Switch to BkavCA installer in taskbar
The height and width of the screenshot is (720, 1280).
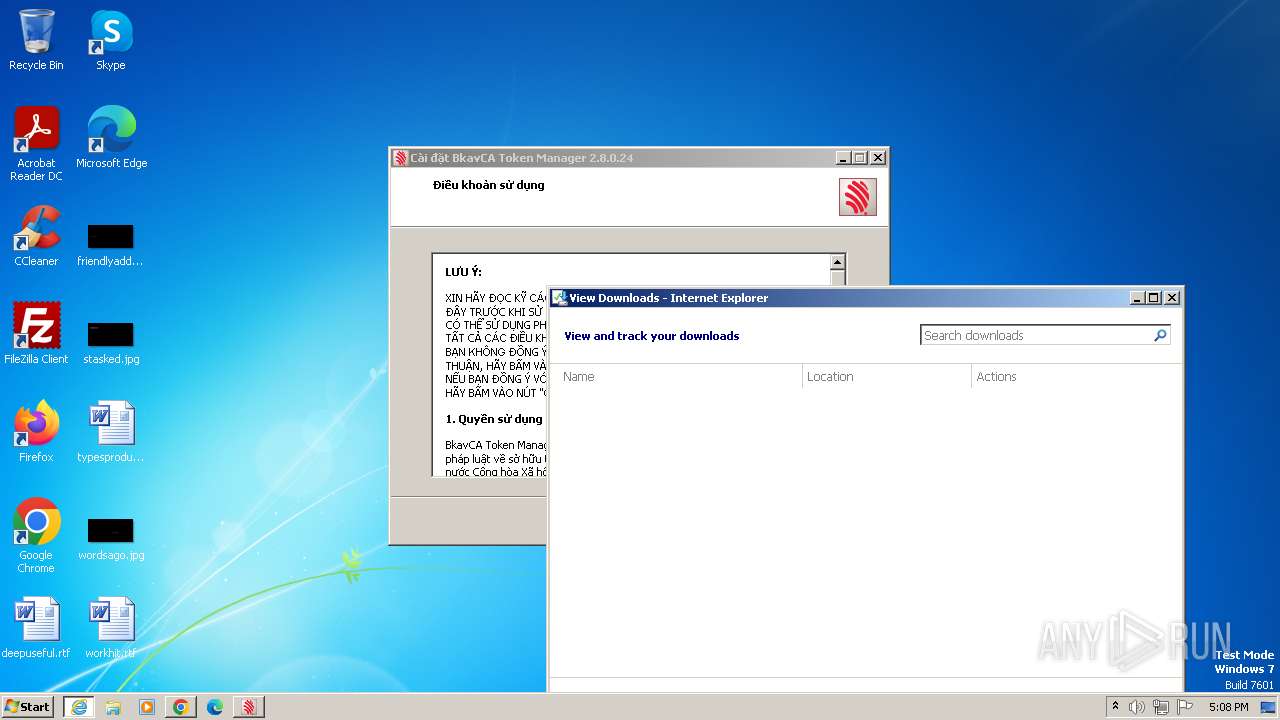tap(249, 707)
